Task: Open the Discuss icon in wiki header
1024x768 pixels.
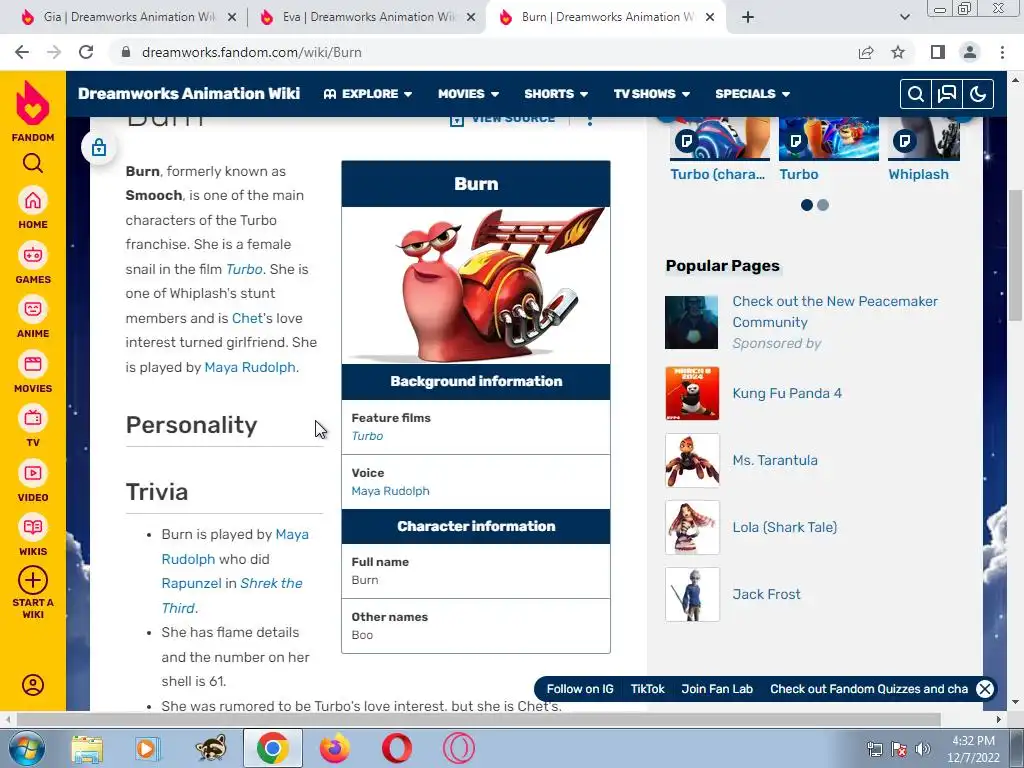Action: point(946,94)
